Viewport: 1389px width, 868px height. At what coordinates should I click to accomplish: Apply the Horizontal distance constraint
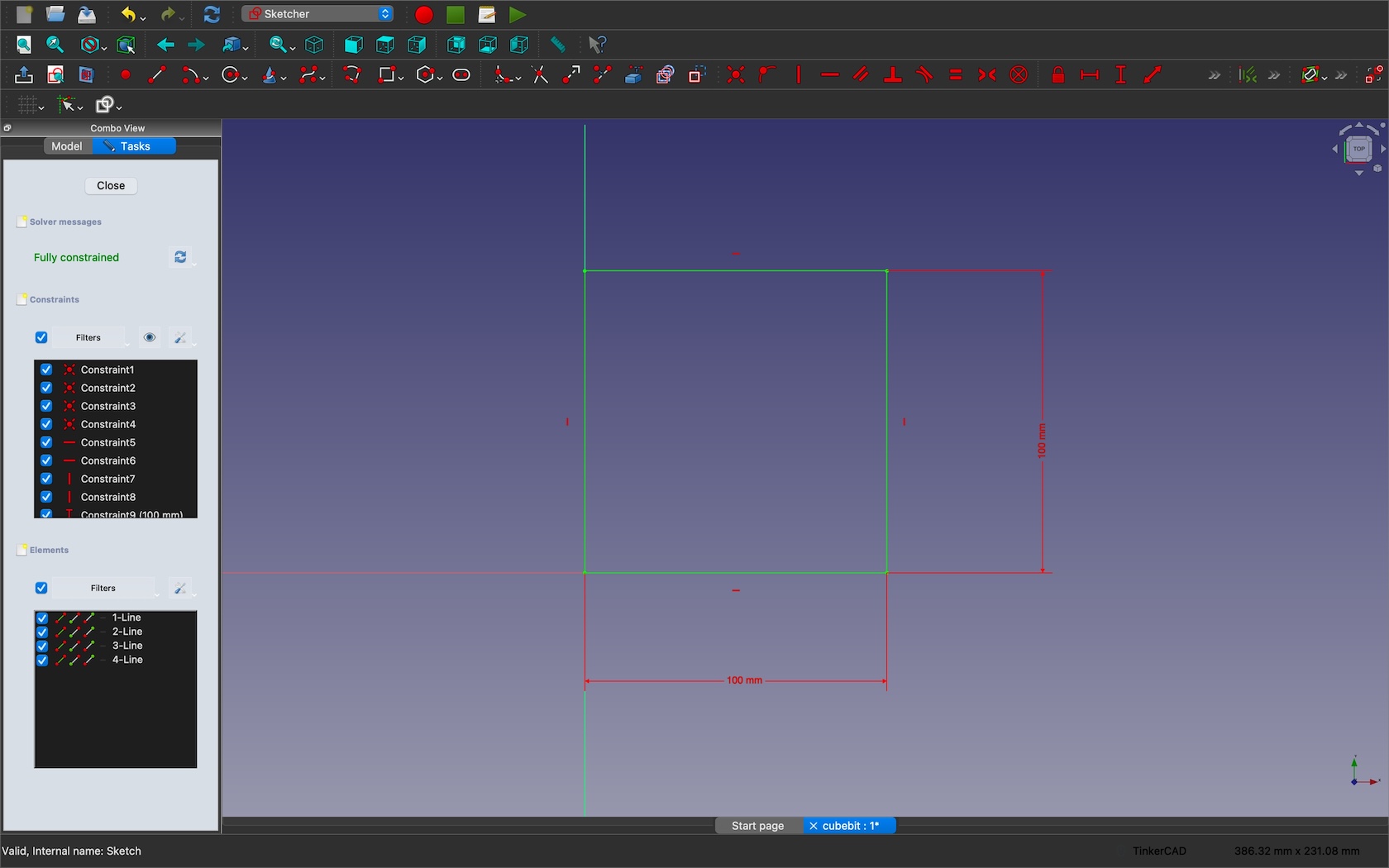tap(1090, 75)
